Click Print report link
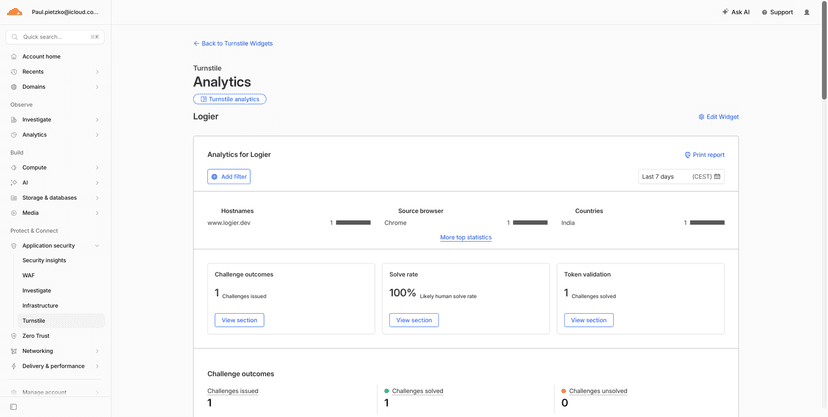828x417 pixels. tap(704, 155)
